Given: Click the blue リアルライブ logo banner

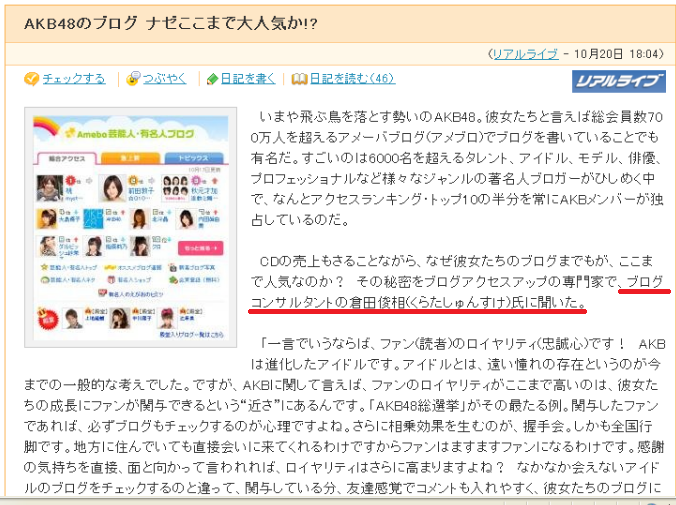Looking at the screenshot, I should point(619,81).
